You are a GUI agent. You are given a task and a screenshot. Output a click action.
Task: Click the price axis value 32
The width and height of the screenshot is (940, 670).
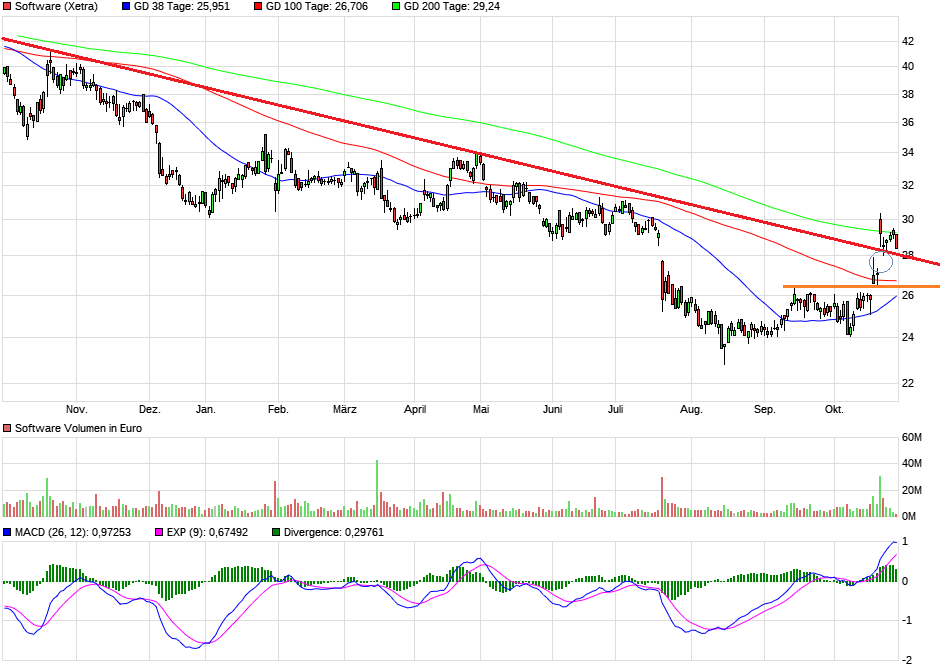(908, 185)
